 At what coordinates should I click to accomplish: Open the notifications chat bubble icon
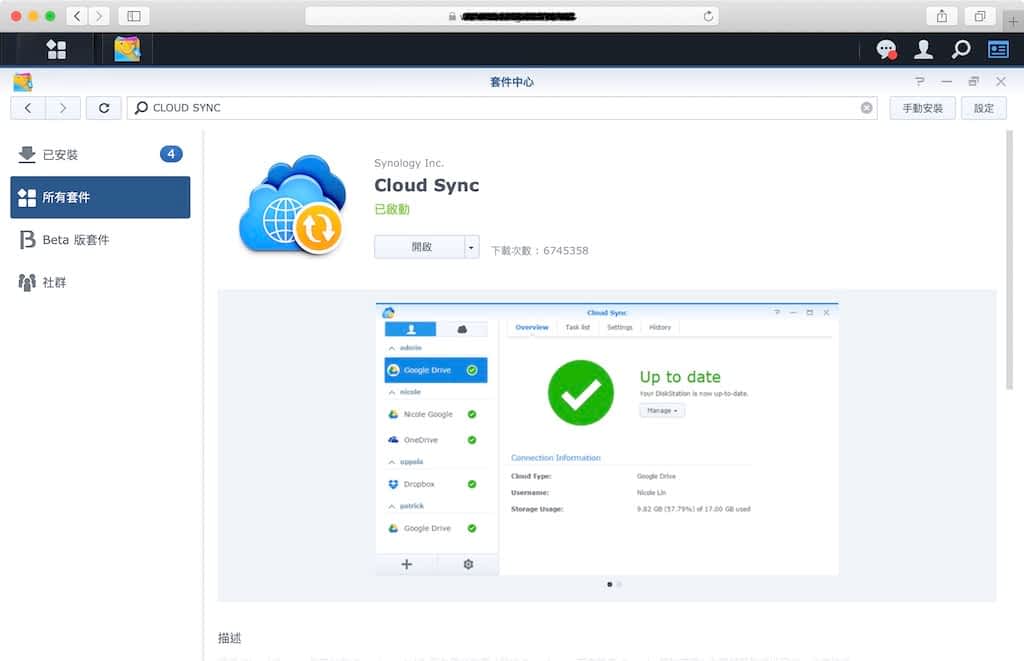tap(885, 49)
